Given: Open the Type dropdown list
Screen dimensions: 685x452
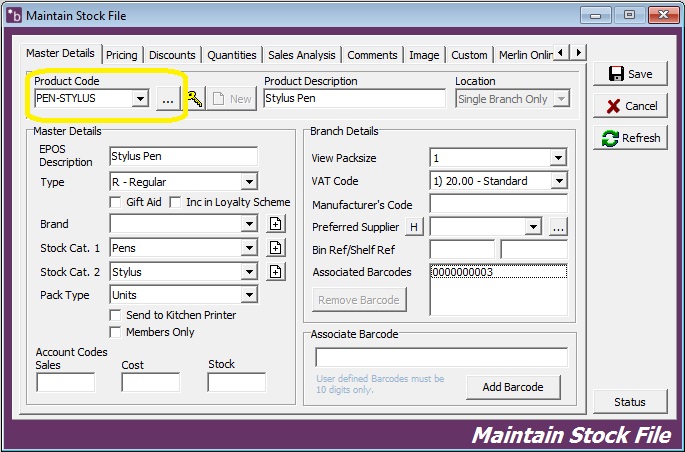Looking at the screenshot, I should [249, 182].
